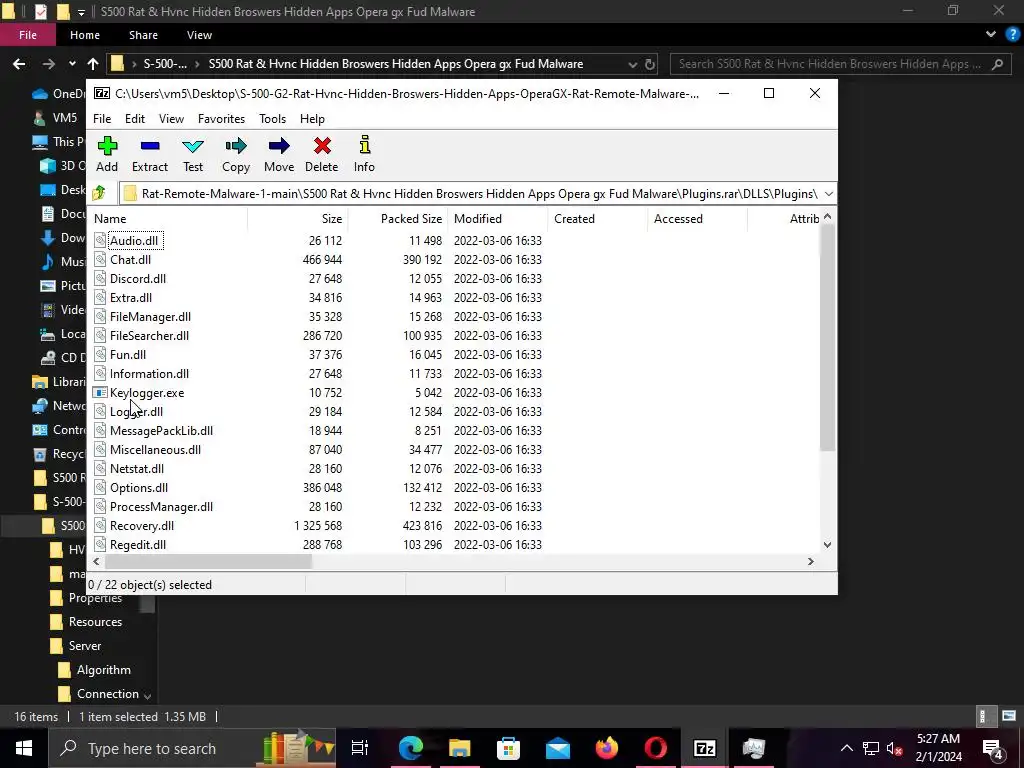Viewport: 1024px width, 768px height.
Task: Open the 7-Zip View menu
Action: pyautogui.click(x=171, y=119)
